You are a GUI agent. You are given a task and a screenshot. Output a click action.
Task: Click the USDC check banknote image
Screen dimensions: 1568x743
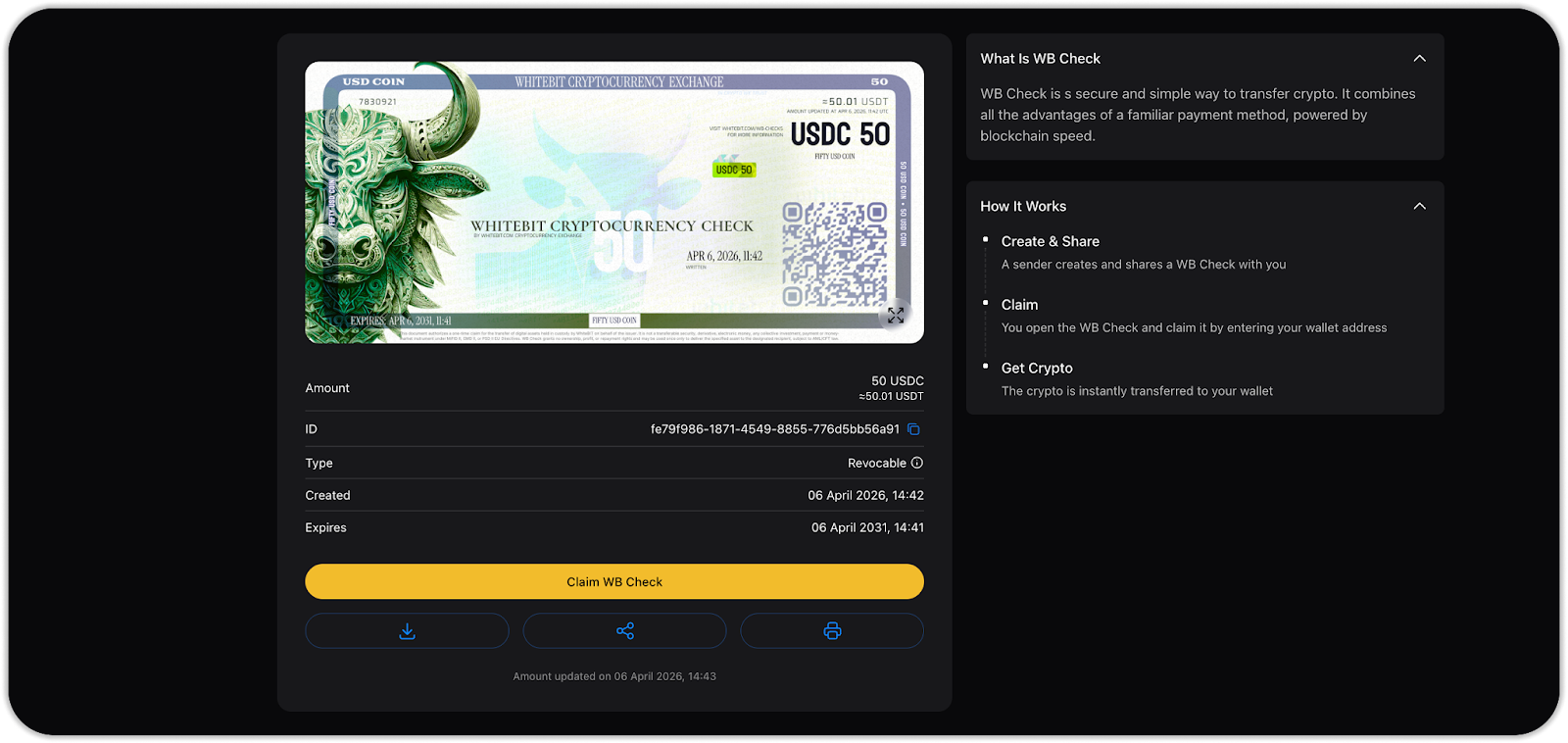tap(614, 203)
